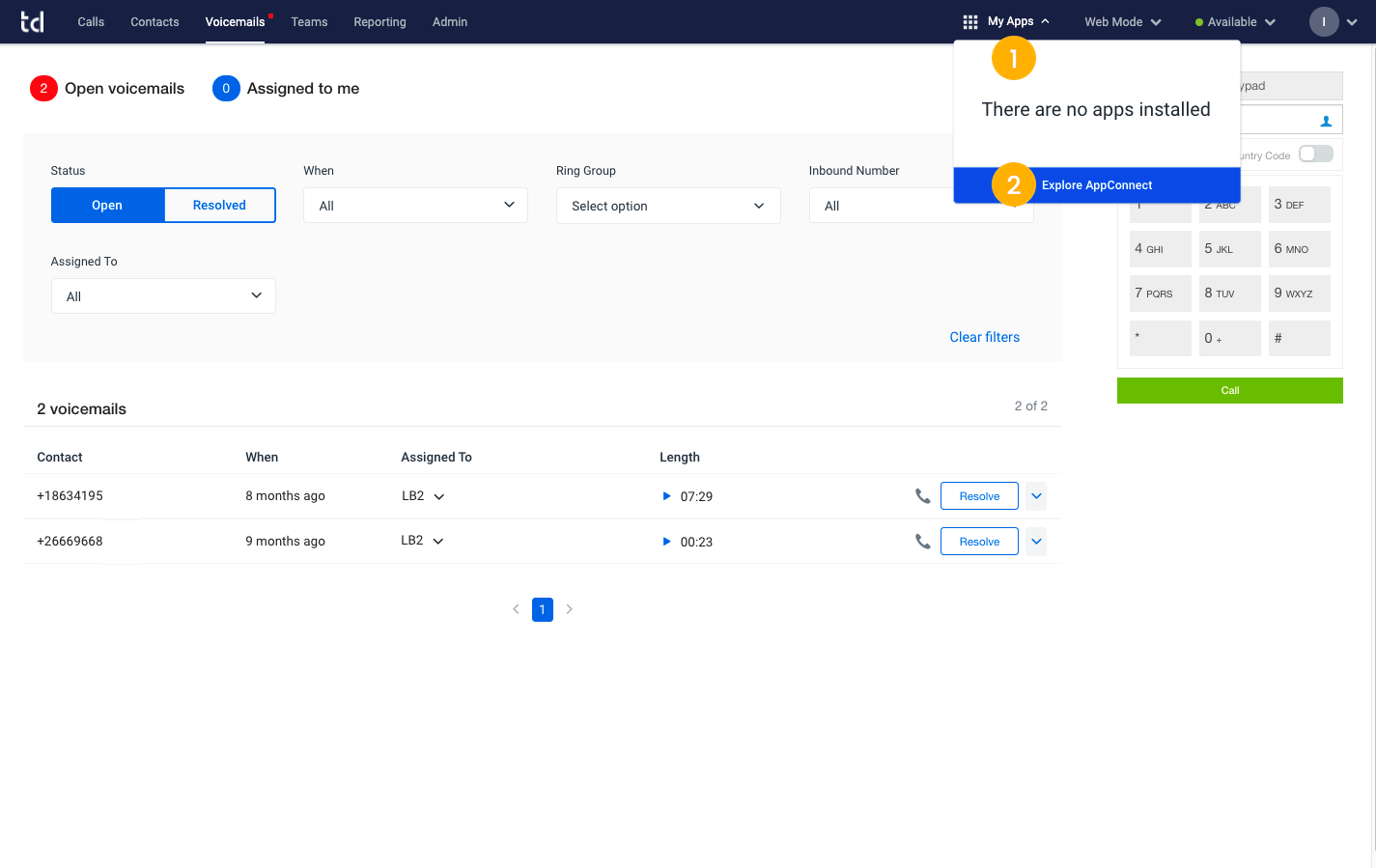1376x868 pixels.
Task: Open the Ring Group select option dropdown
Action: click(668, 206)
